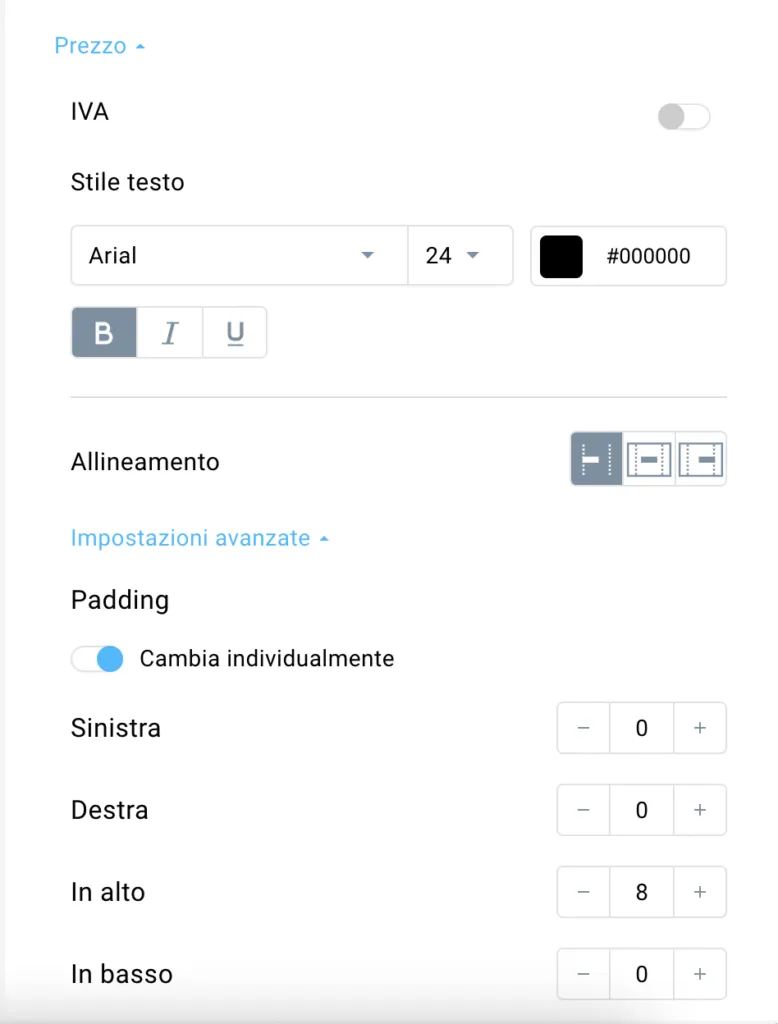The image size is (778, 1024).
Task: Open font size 24 dropdown
Action: coord(460,255)
